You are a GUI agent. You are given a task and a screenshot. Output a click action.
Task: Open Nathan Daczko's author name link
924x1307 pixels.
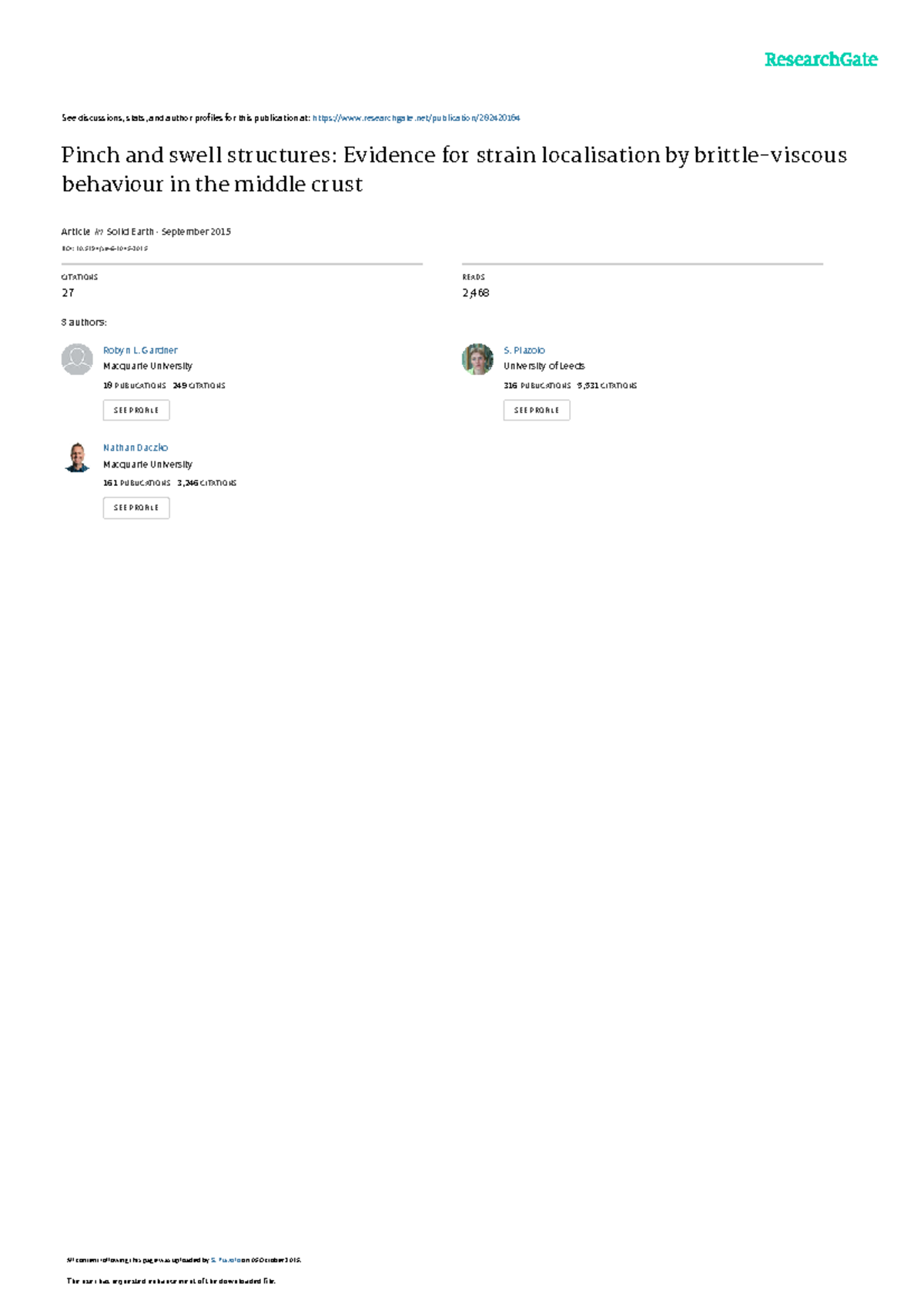click(x=136, y=447)
